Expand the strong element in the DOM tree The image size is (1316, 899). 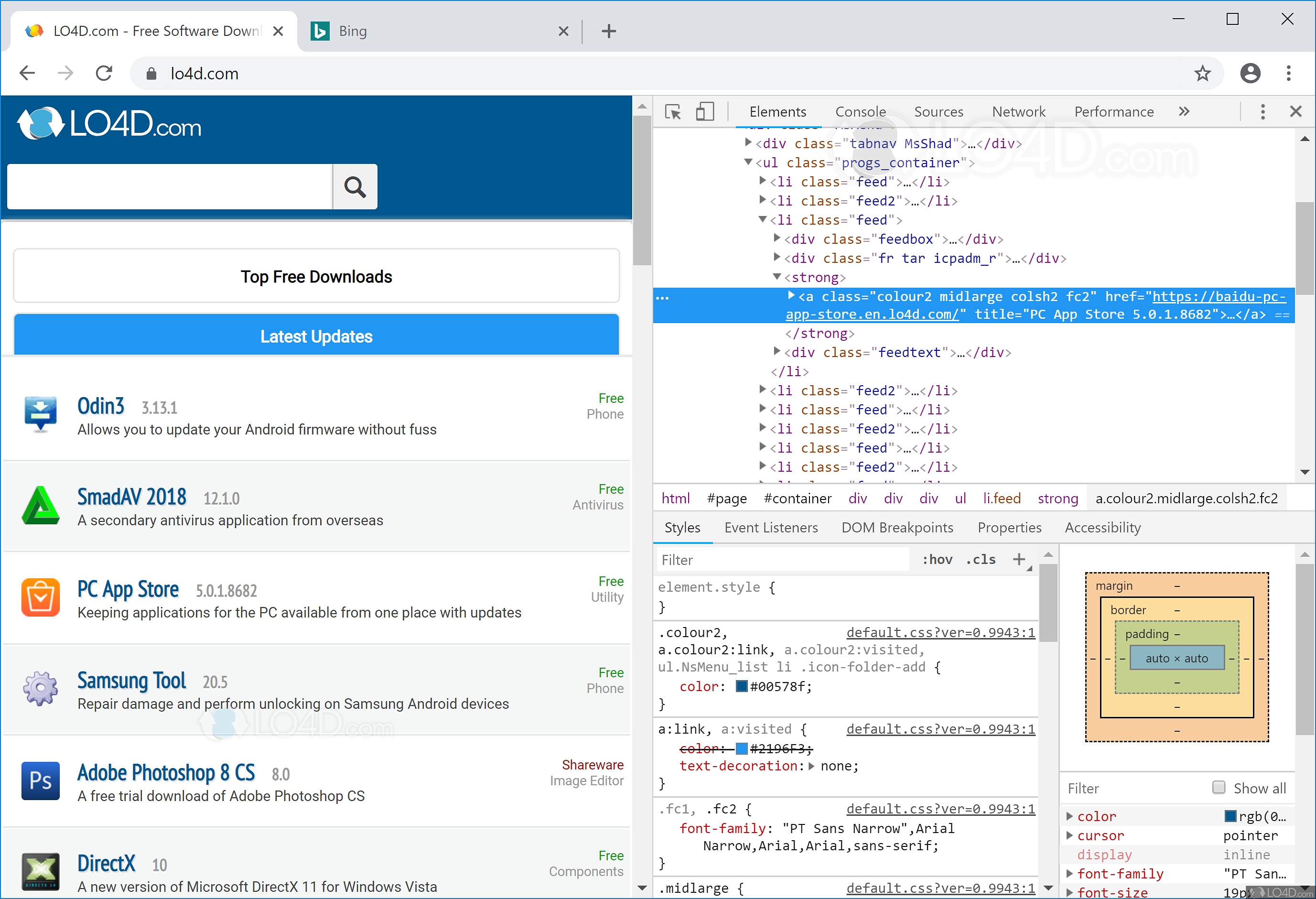[777, 277]
